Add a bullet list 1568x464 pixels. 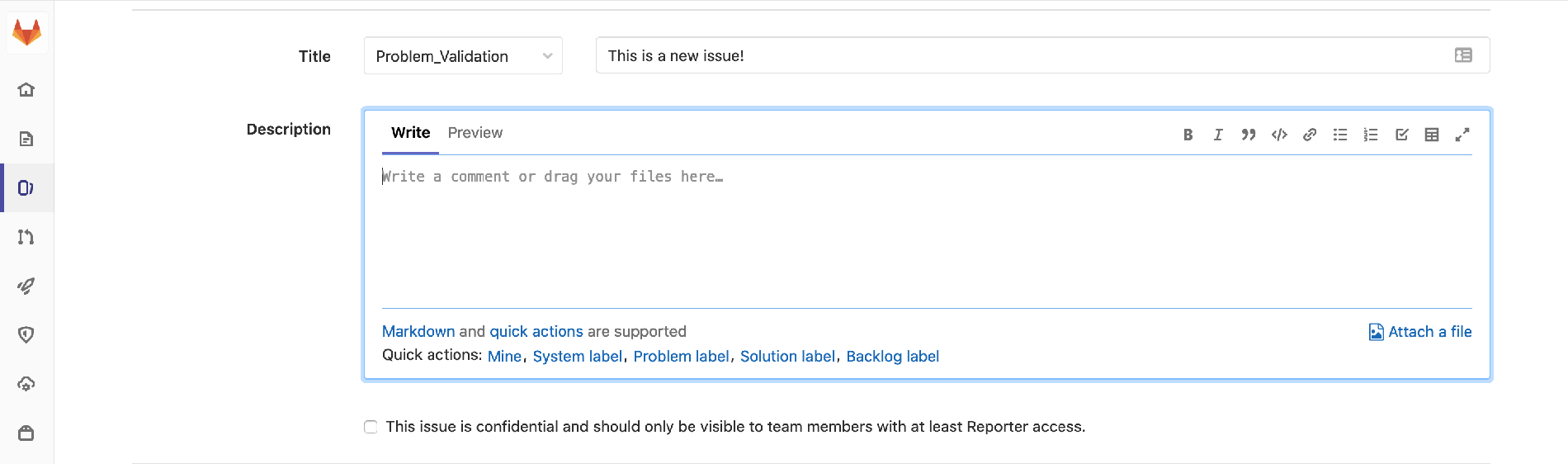1340,135
